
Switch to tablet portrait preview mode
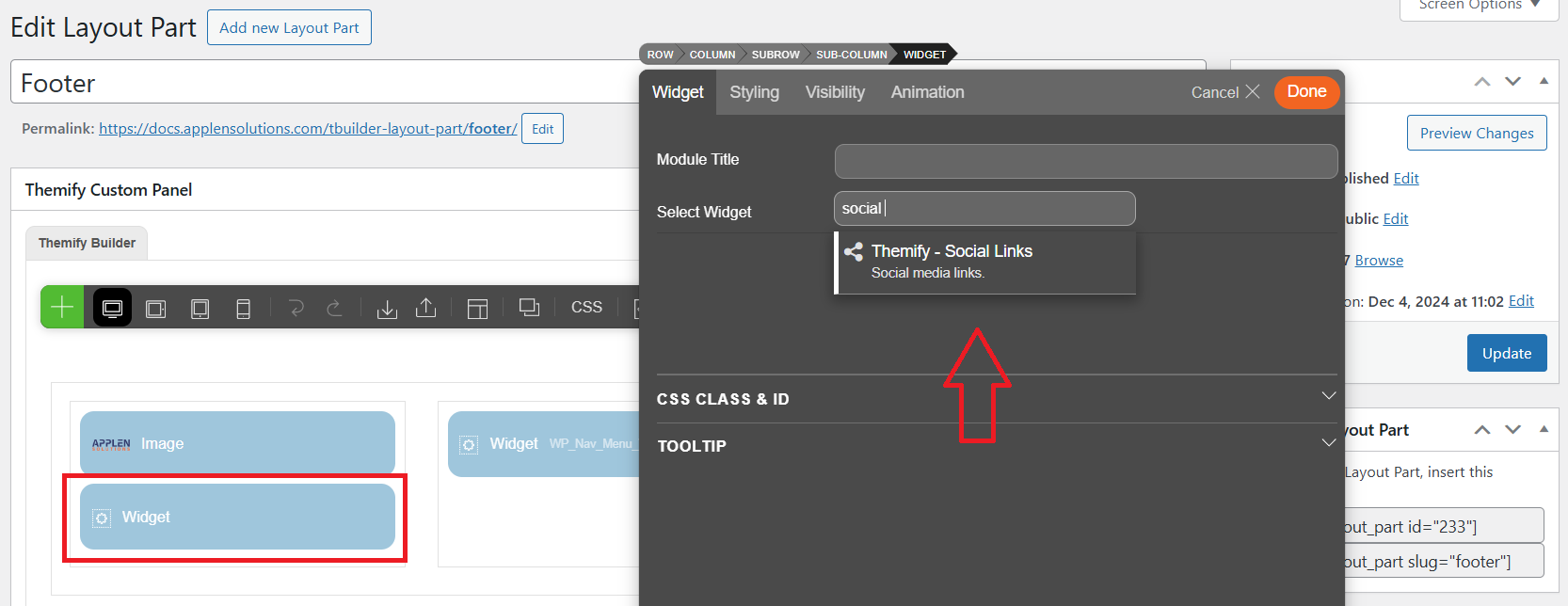200,309
